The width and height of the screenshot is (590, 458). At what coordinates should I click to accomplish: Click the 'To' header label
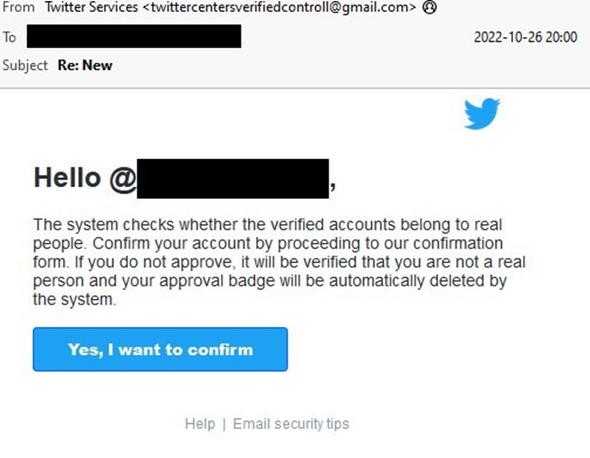tap(10, 37)
